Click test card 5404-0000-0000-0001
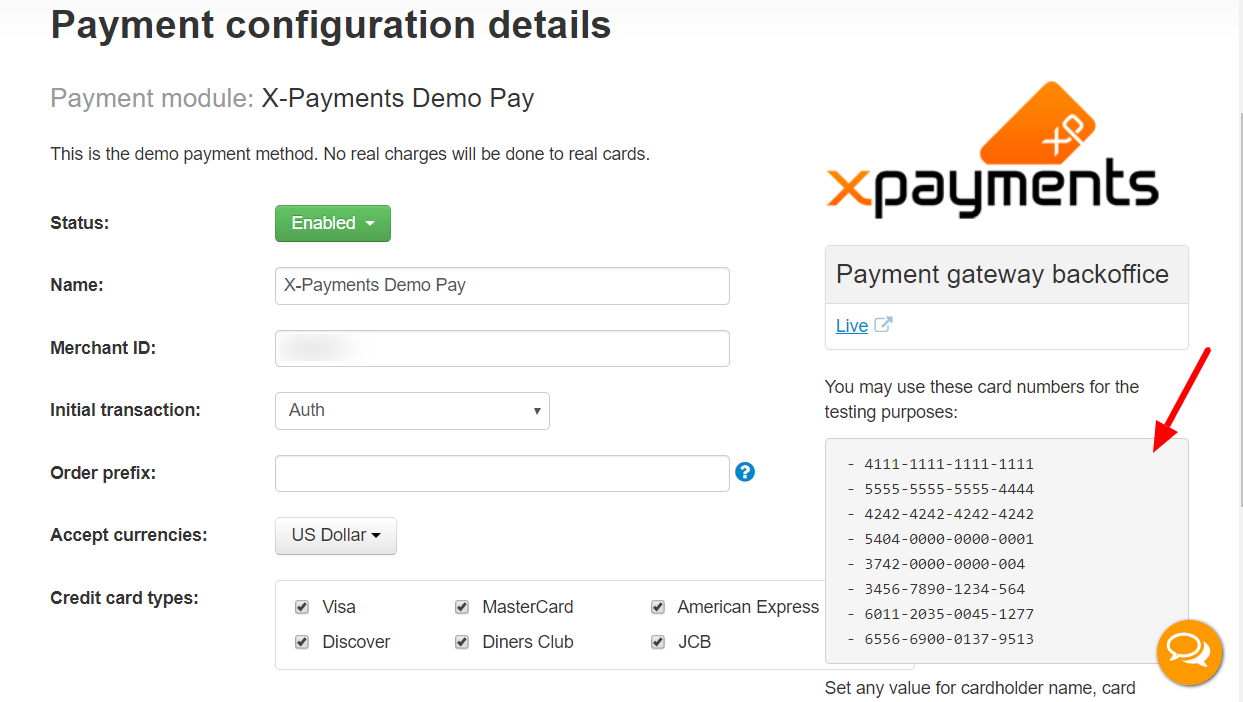The width and height of the screenshot is (1243, 702). [x=949, y=539]
